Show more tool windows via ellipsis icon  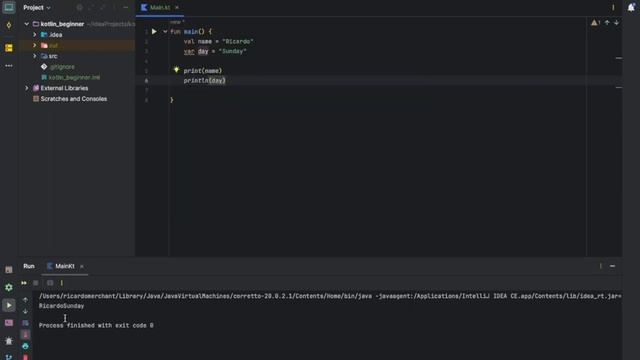(x=9, y=66)
